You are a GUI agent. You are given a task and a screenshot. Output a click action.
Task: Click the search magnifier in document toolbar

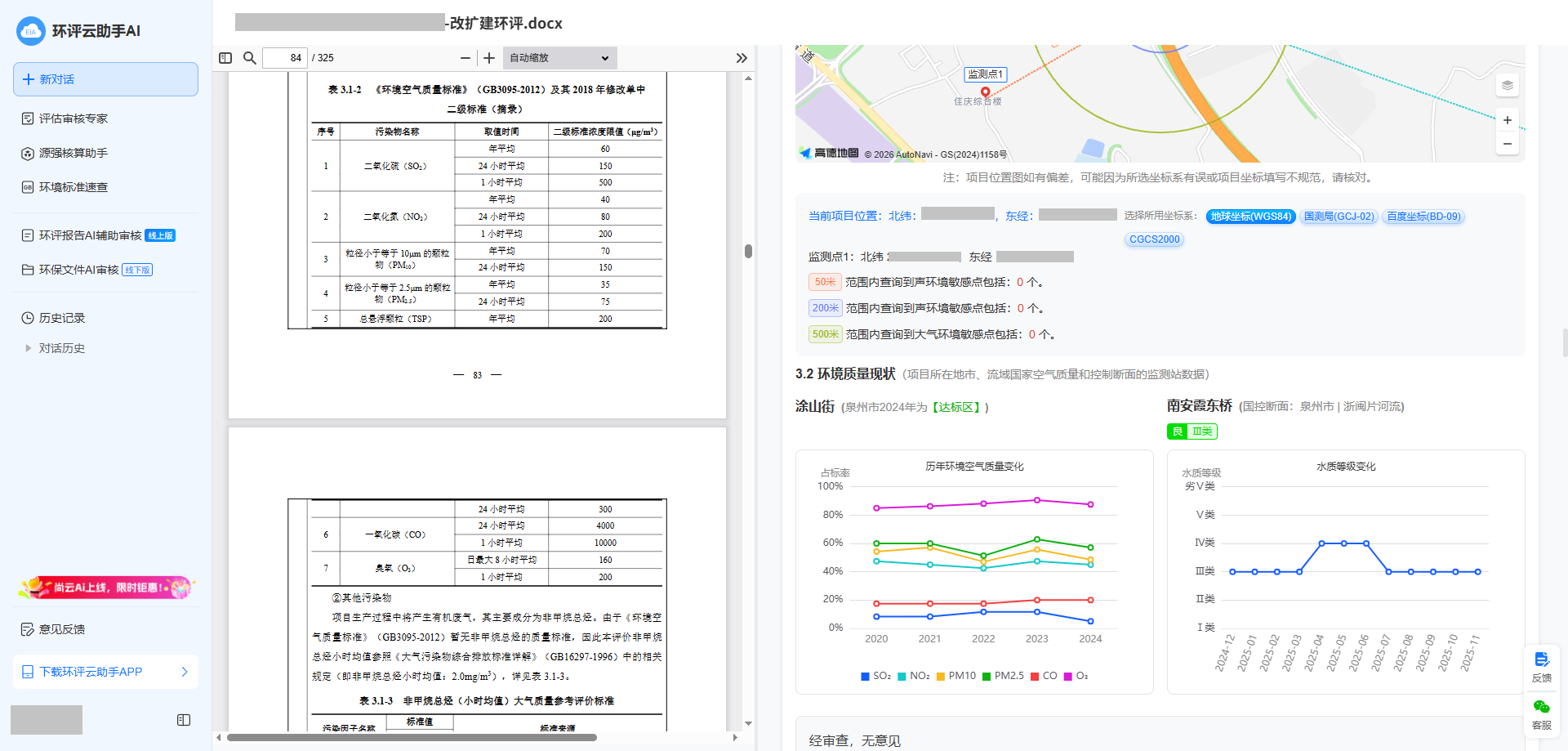click(x=250, y=58)
